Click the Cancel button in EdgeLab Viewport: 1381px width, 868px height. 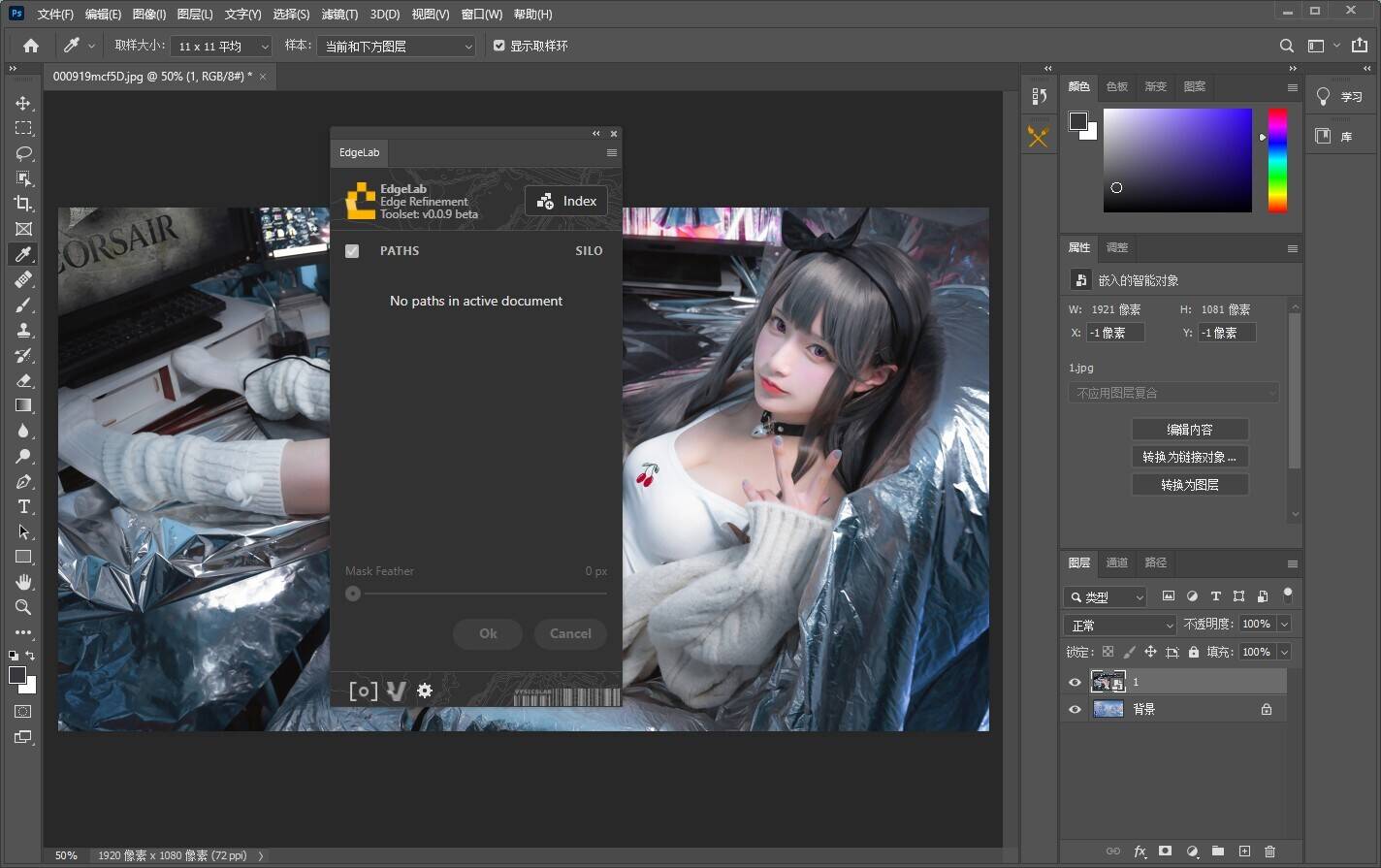[570, 633]
